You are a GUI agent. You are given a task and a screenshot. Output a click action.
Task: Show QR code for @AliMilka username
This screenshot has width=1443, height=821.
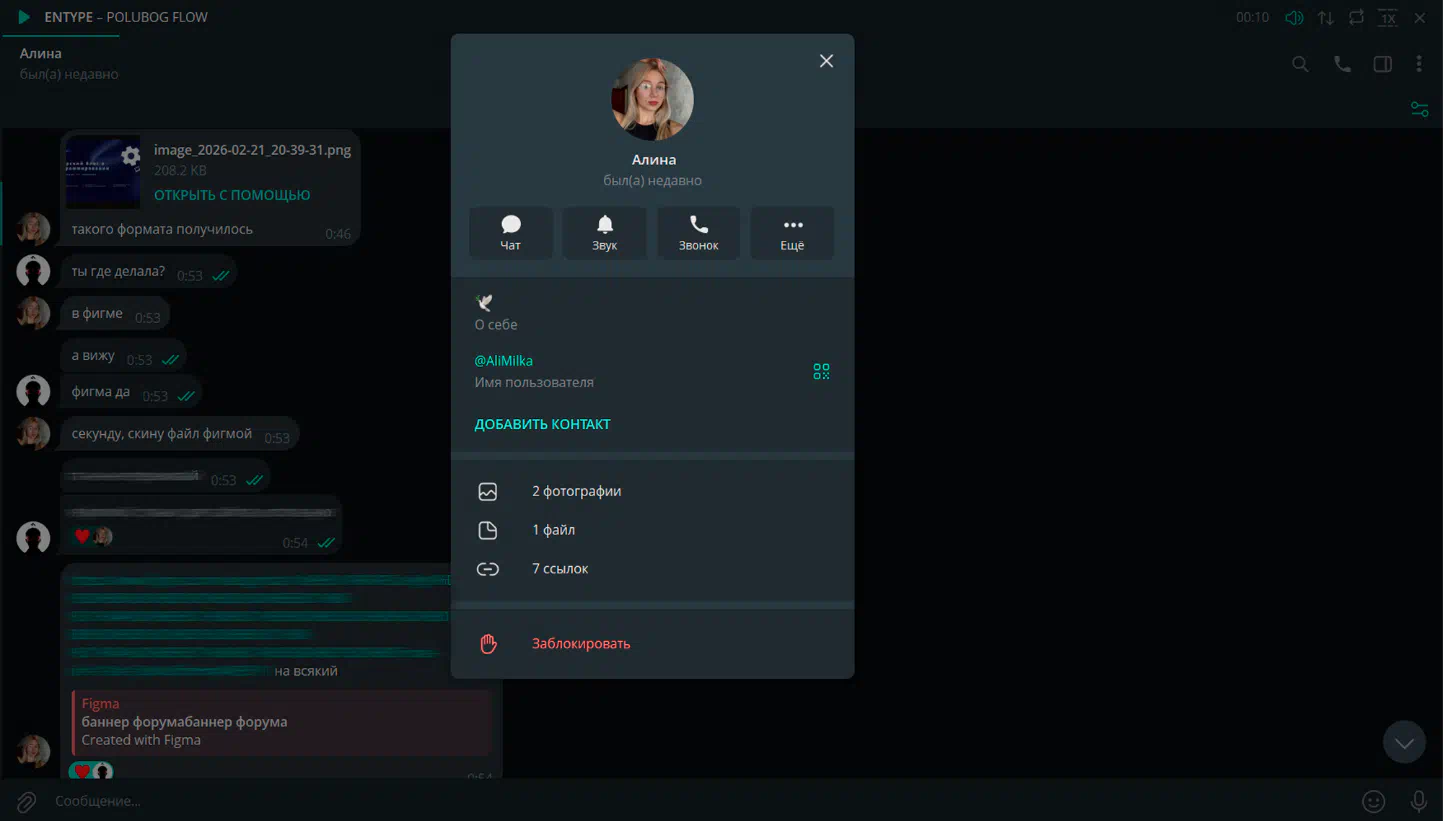click(x=821, y=371)
